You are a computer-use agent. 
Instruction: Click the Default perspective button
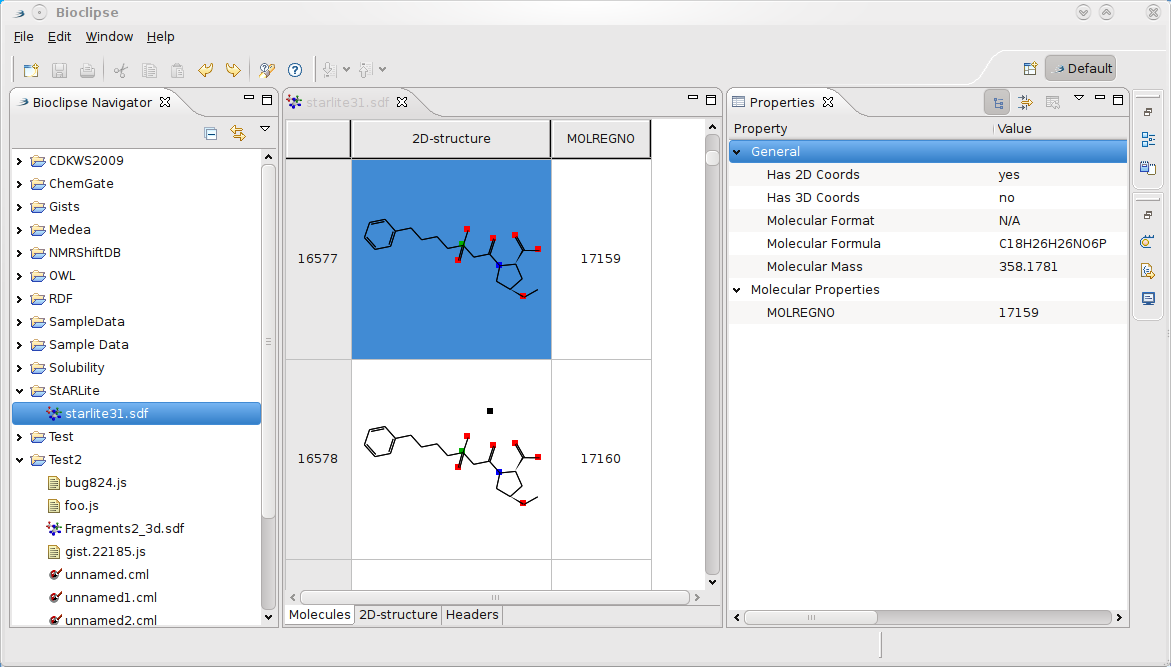point(1080,69)
